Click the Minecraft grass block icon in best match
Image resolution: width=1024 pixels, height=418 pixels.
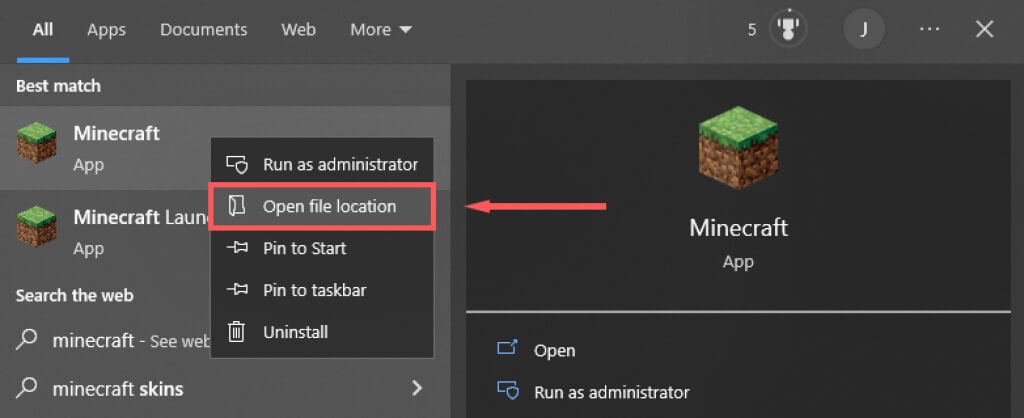click(37, 142)
